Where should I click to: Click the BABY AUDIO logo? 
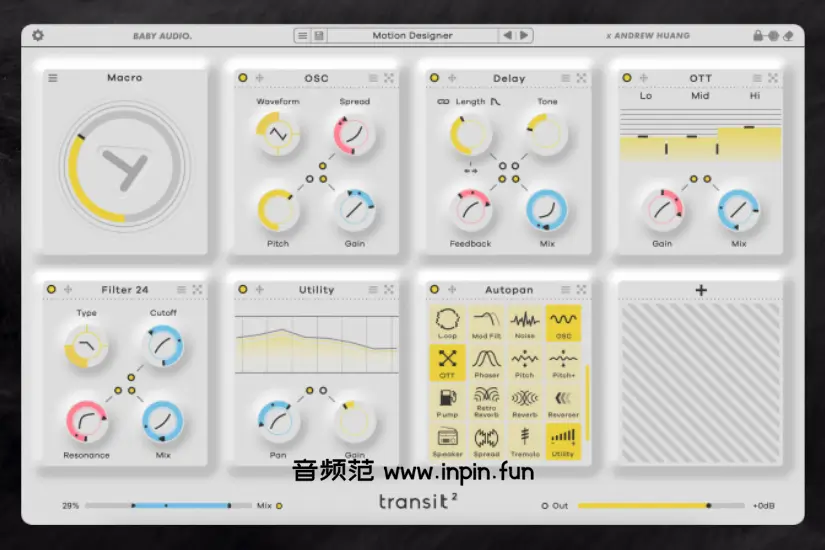tap(162, 36)
